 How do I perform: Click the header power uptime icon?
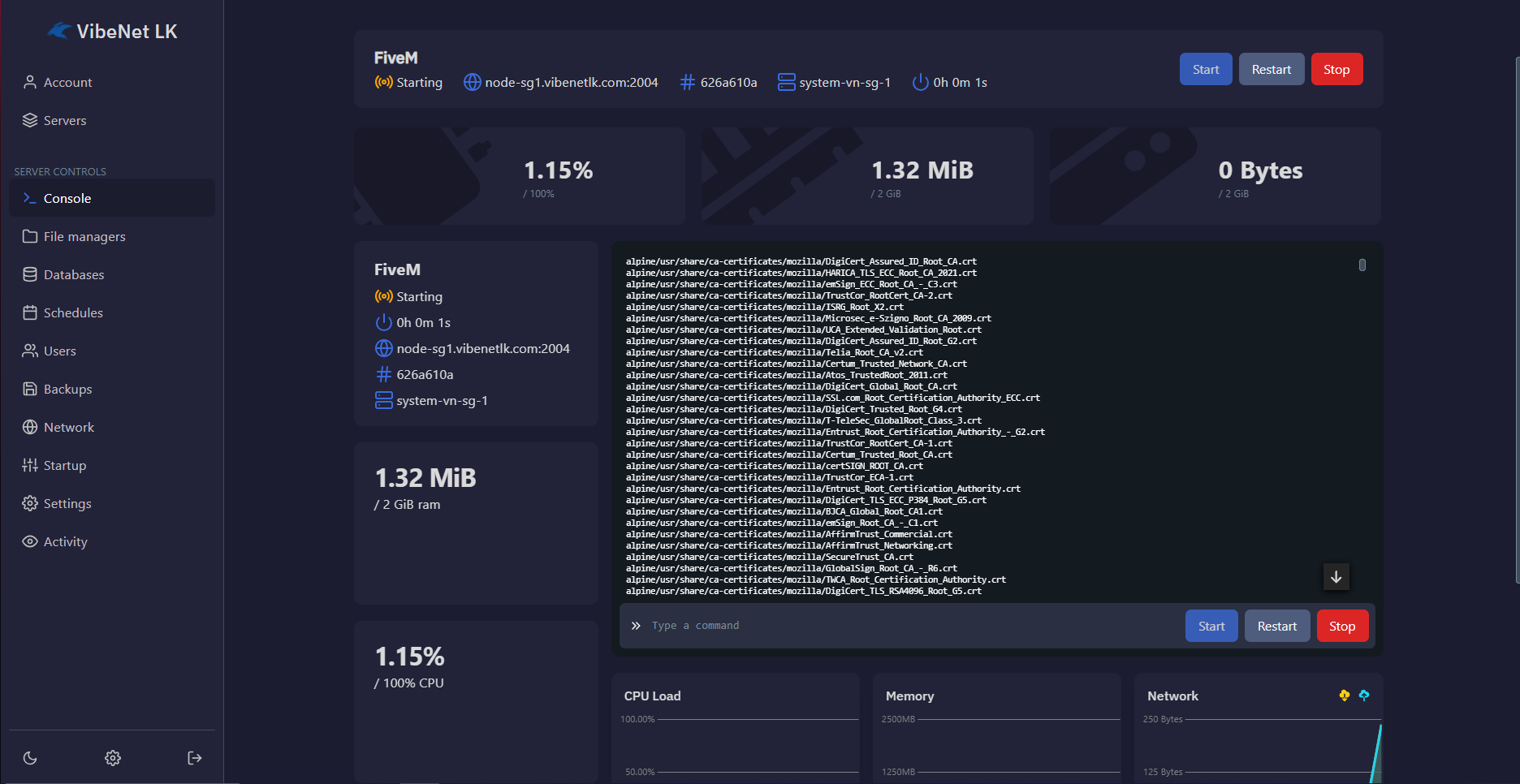[x=920, y=82]
